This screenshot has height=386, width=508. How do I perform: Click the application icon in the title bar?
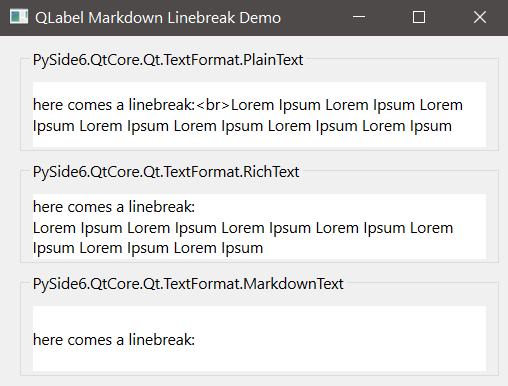tap(19, 17)
